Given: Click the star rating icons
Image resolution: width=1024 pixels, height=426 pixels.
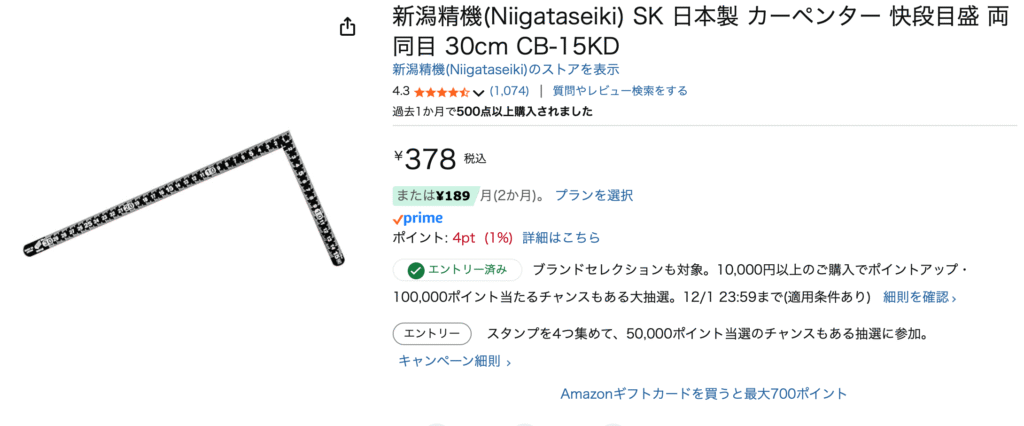Looking at the screenshot, I should click(x=441, y=92).
